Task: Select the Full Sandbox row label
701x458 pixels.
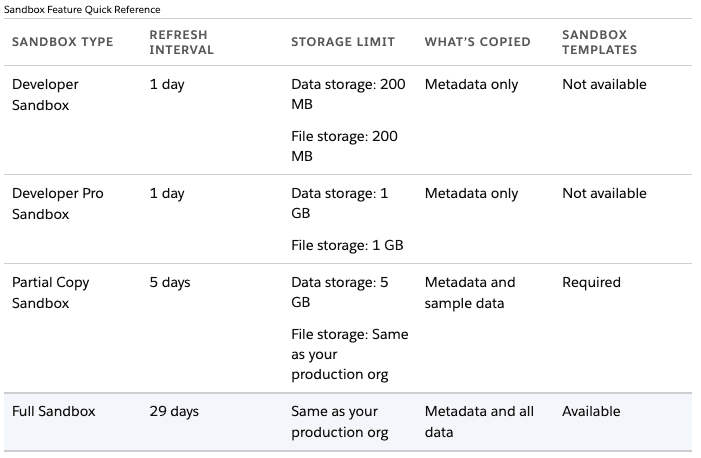Action: click(54, 411)
